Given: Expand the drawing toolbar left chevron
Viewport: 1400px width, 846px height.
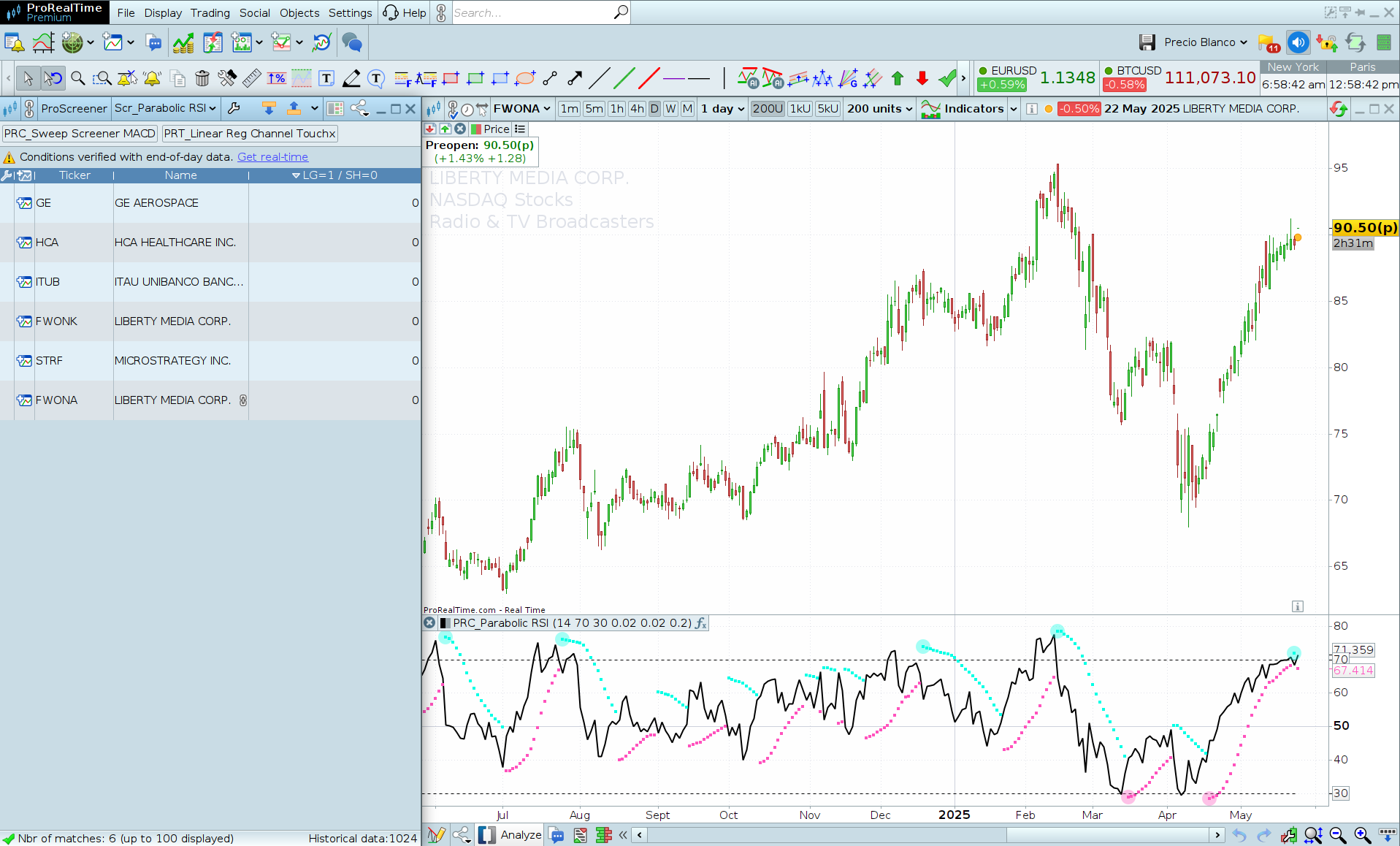Looking at the screenshot, I should (8, 78).
